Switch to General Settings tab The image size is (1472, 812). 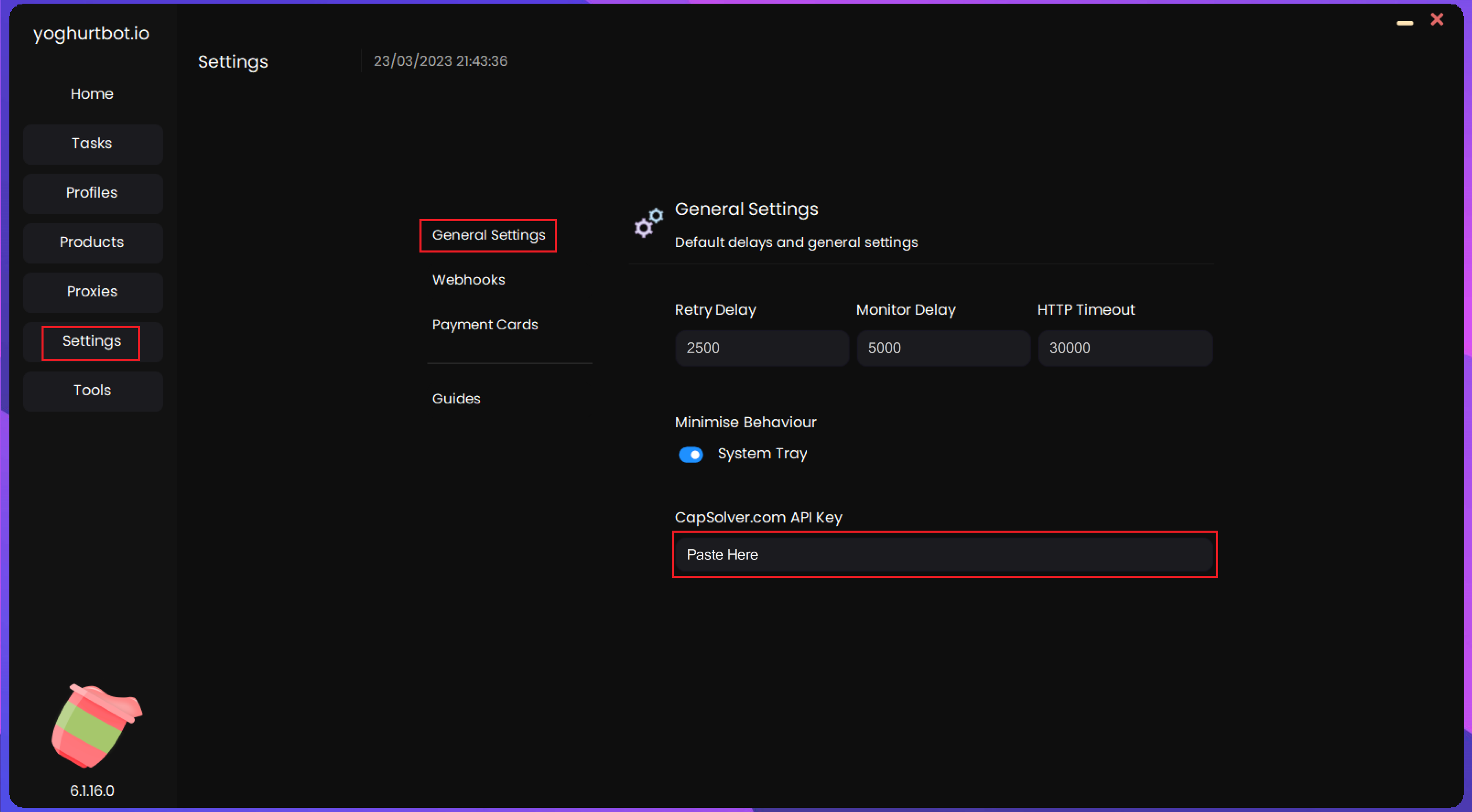click(x=488, y=235)
